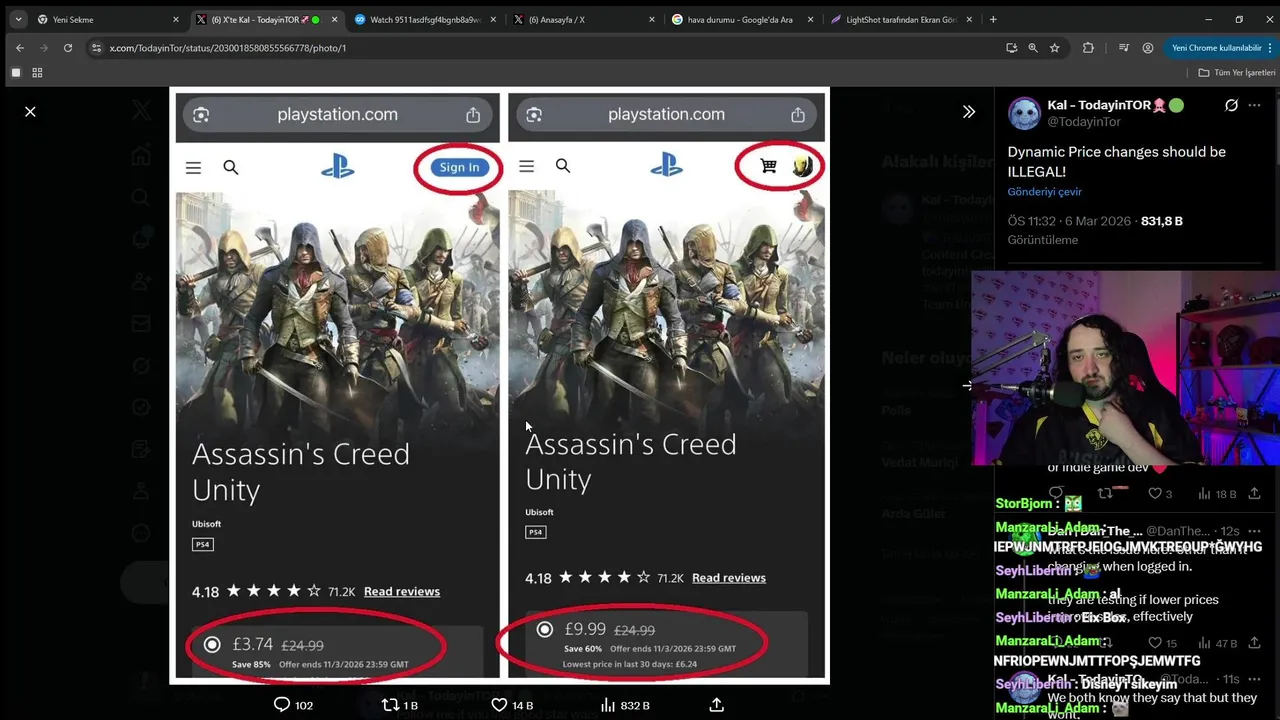
Task: Open apps grid icon in bookmarks bar
Action: tap(37, 73)
